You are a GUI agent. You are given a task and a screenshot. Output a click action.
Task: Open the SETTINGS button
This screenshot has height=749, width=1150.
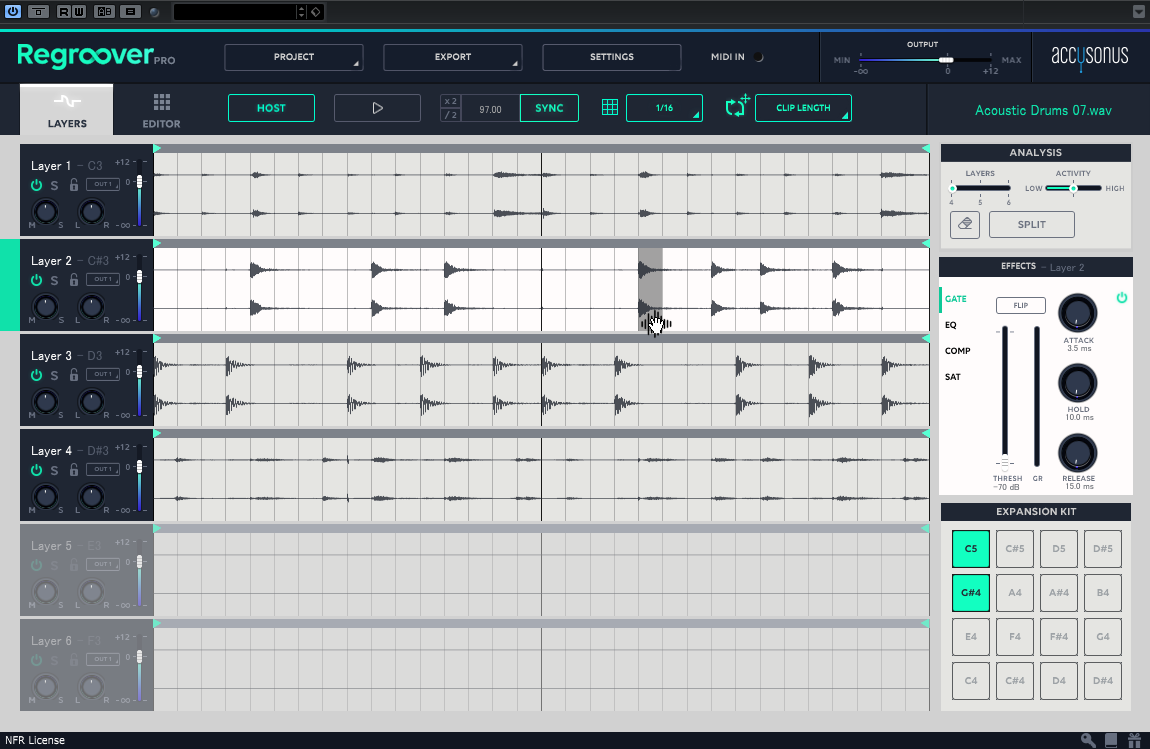click(612, 57)
